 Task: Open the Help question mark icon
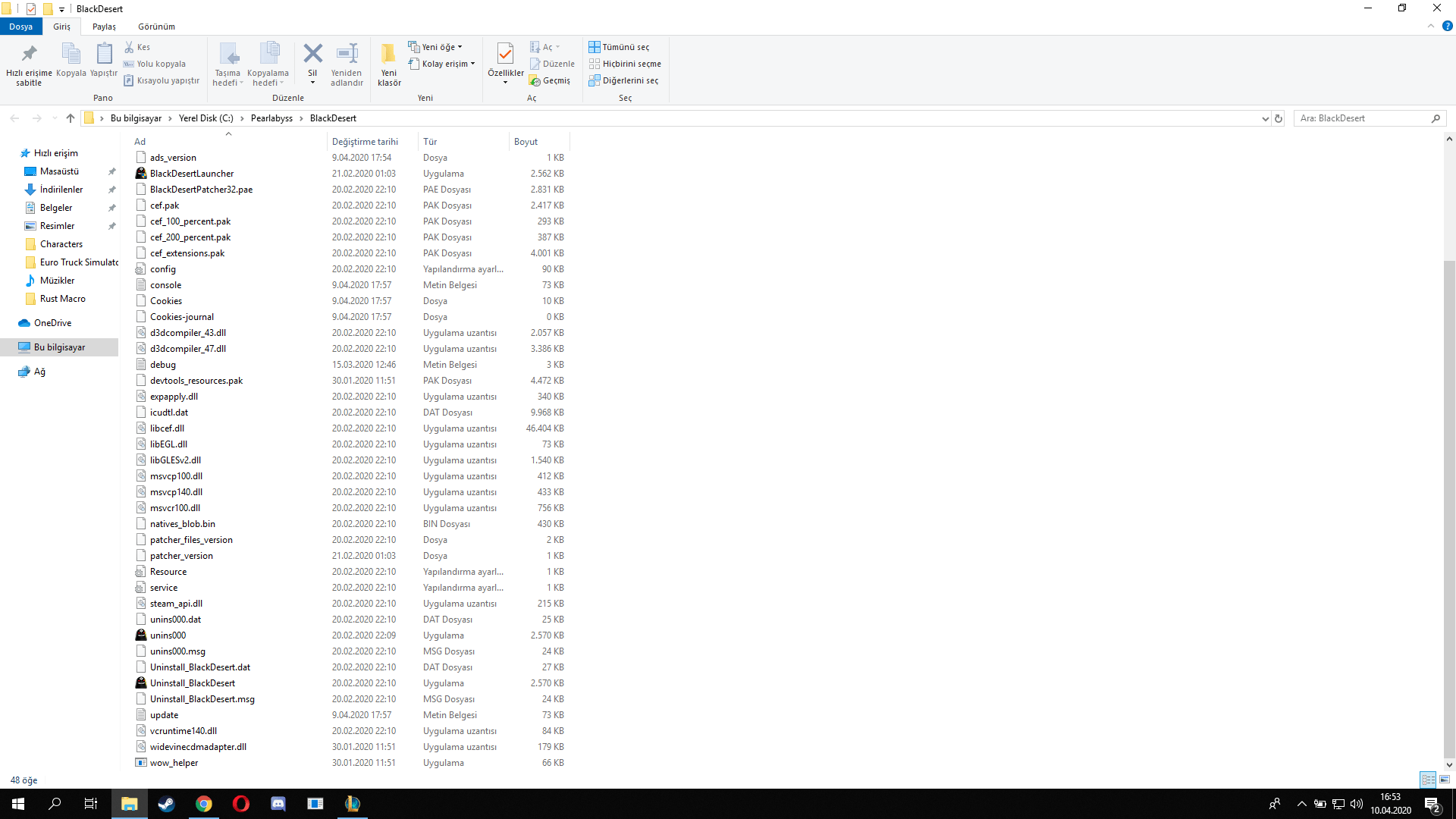pyautogui.click(x=1447, y=26)
